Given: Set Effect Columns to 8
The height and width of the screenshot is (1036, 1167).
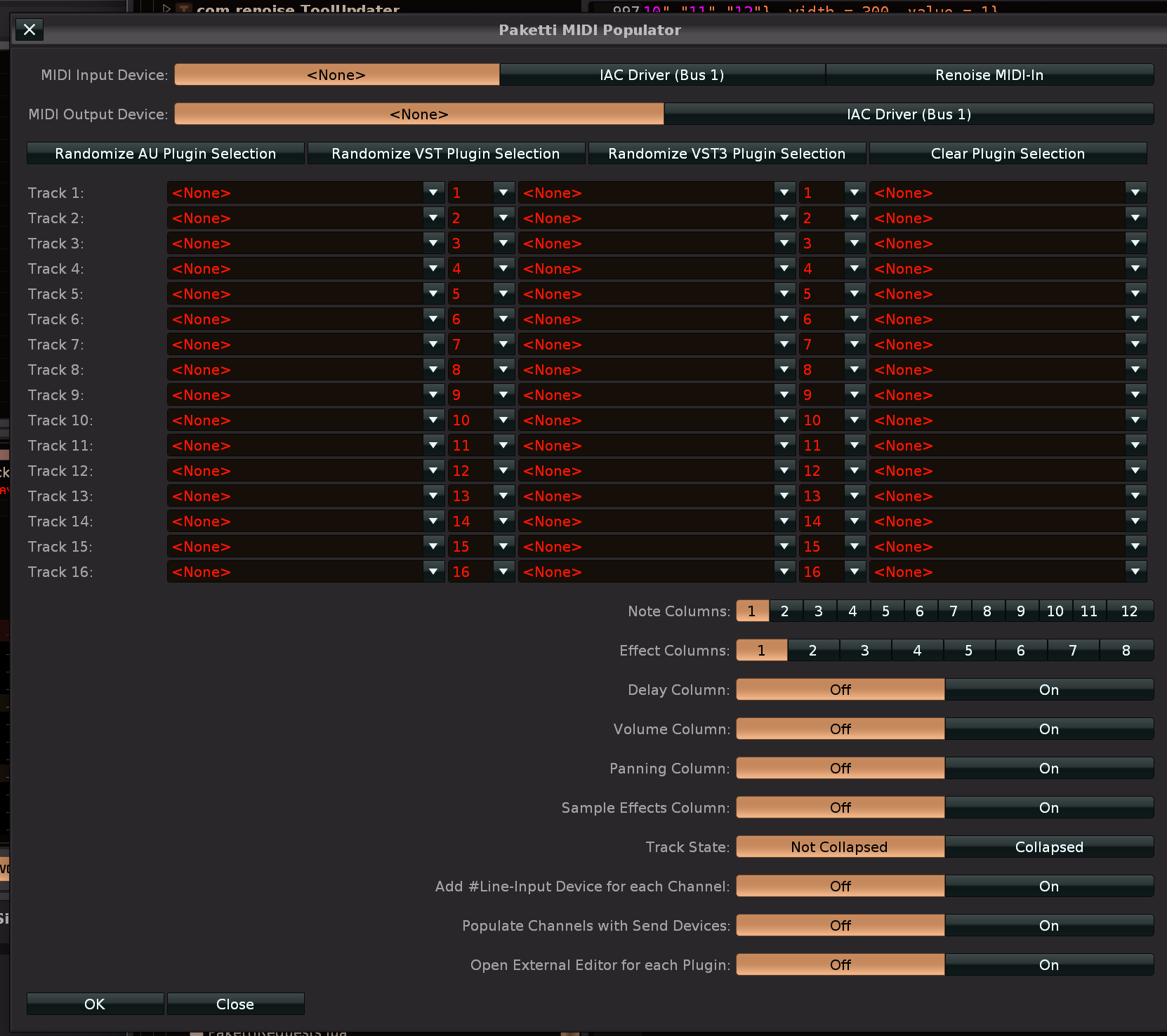Looking at the screenshot, I should tap(1126, 651).
